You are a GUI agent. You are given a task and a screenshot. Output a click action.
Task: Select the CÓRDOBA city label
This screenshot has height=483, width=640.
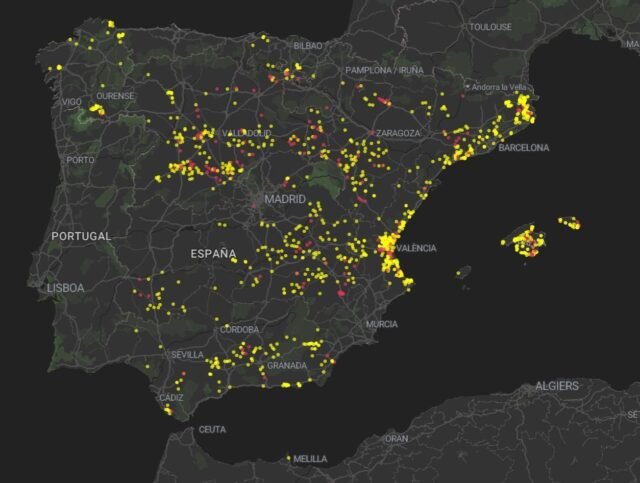239,329
